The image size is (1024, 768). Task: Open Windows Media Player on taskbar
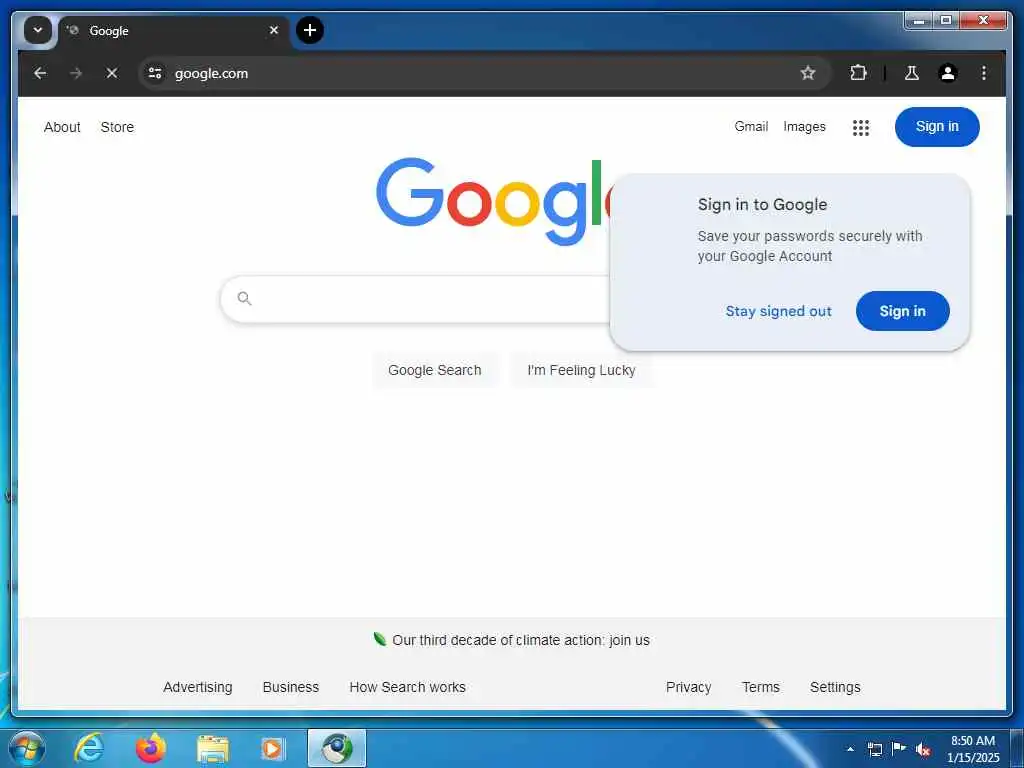[272, 749]
